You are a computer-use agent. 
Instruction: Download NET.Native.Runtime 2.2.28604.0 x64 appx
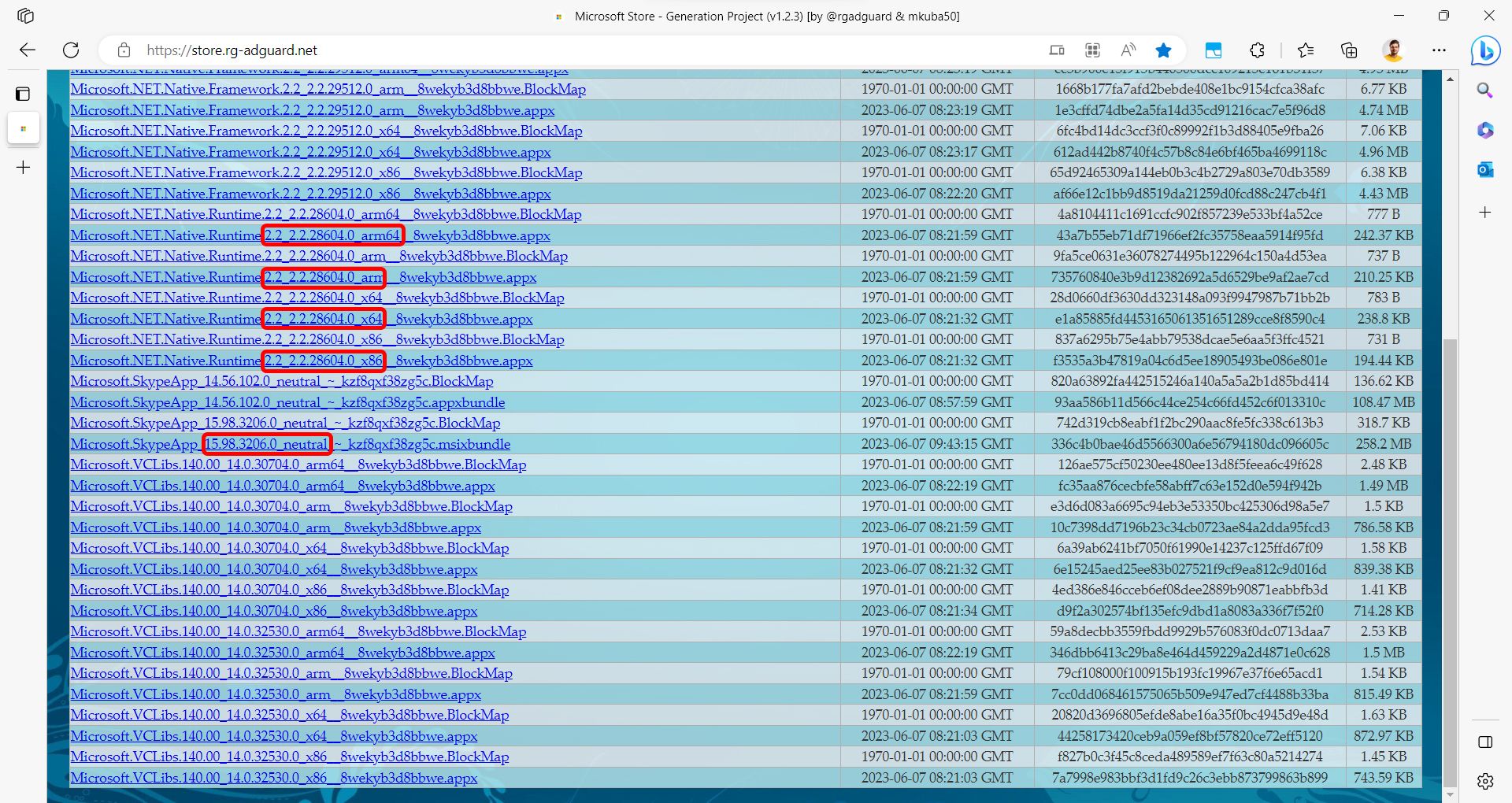(302, 319)
